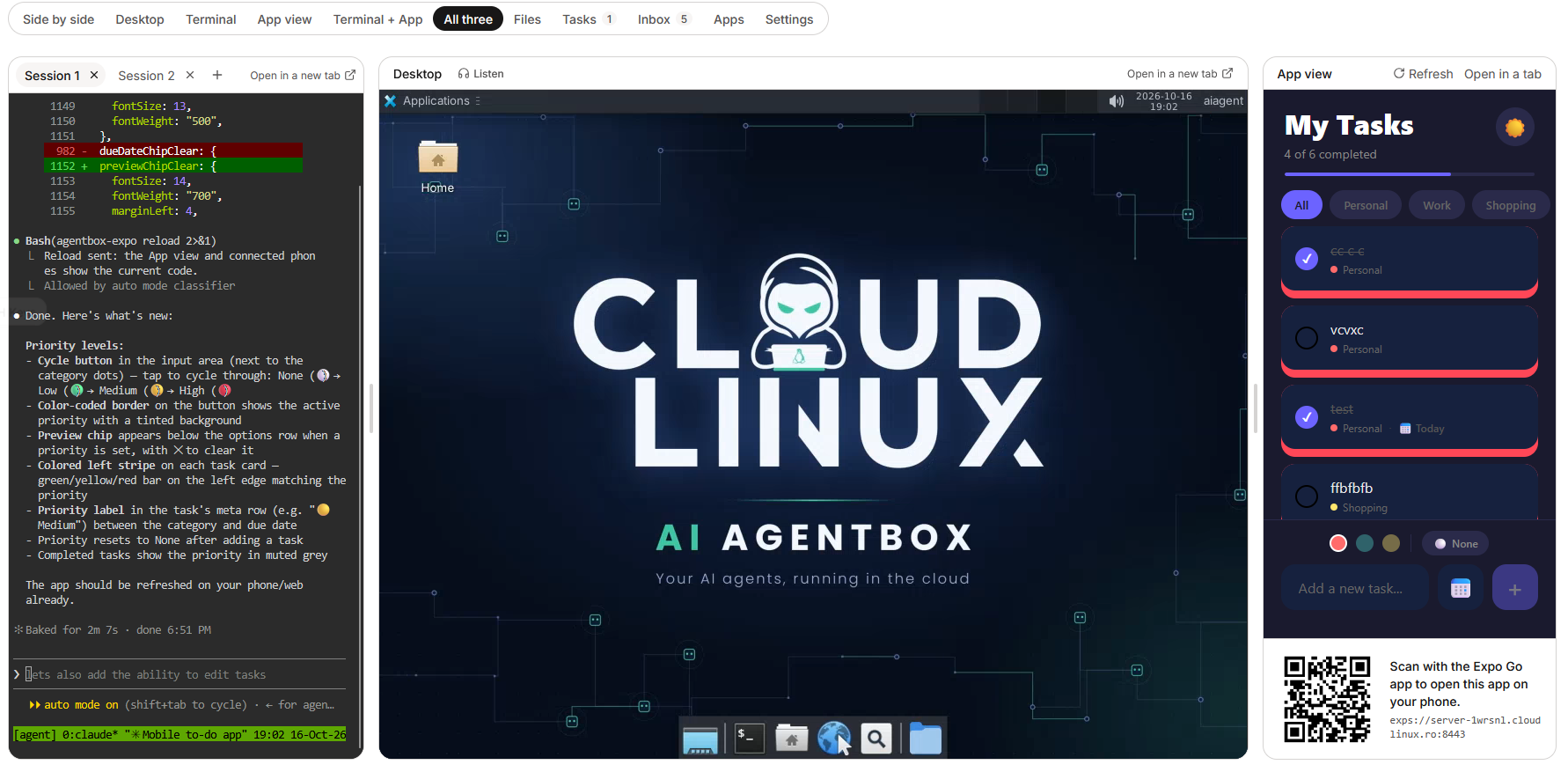The image size is (1568, 772).
Task: Click the exps server URL text
Action: [x=1465, y=727]
